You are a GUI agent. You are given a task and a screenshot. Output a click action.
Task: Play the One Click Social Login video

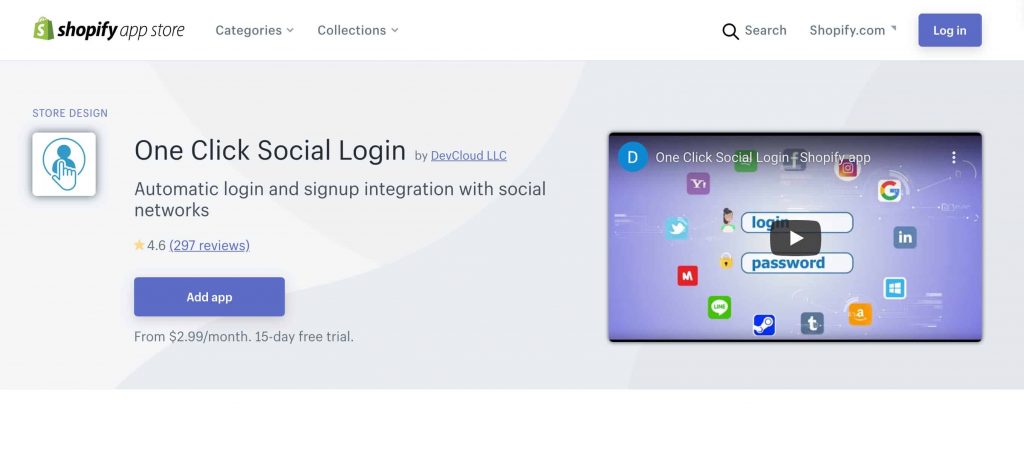tap(795, 238)
